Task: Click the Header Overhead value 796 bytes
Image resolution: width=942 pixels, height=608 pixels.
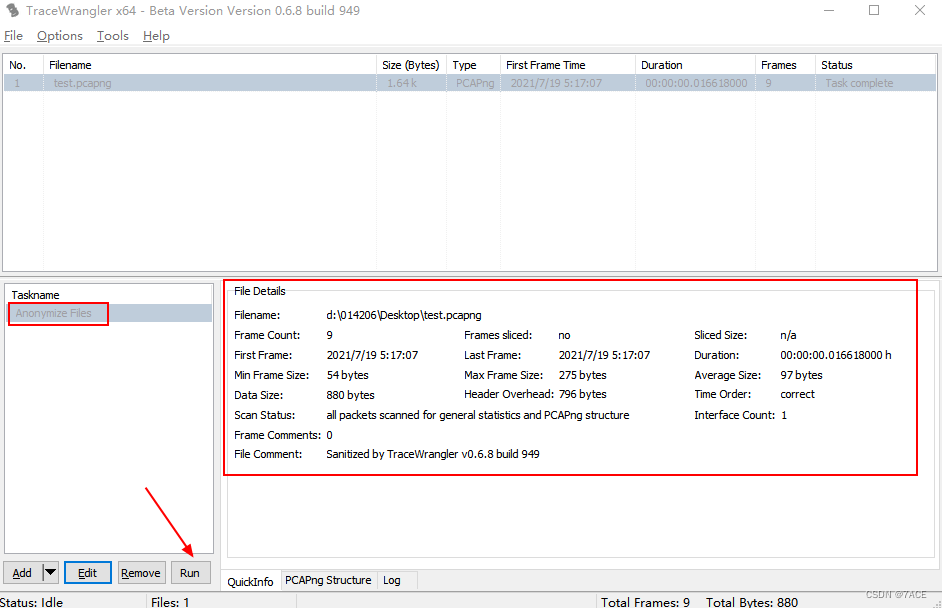Action: [x=582, y=394]
